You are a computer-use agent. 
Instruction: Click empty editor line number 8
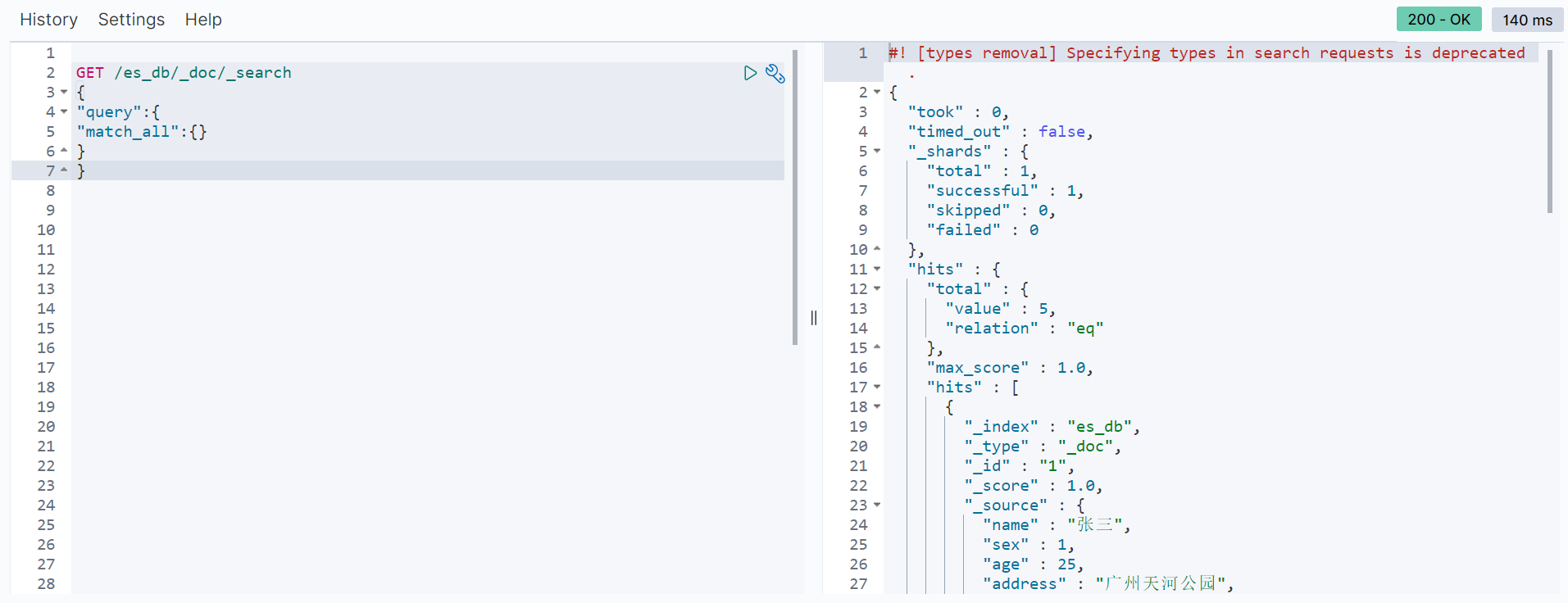point(50,191)
